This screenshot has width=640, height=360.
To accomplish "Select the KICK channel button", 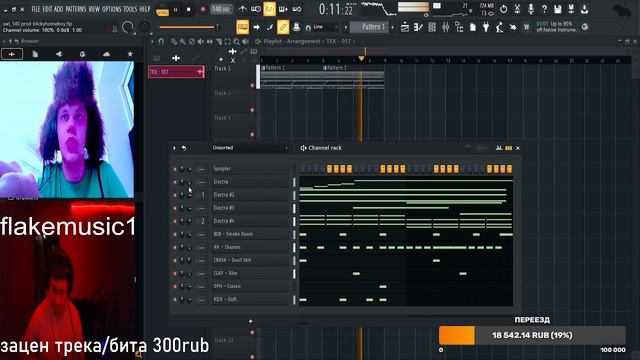I will coord(250,299).
